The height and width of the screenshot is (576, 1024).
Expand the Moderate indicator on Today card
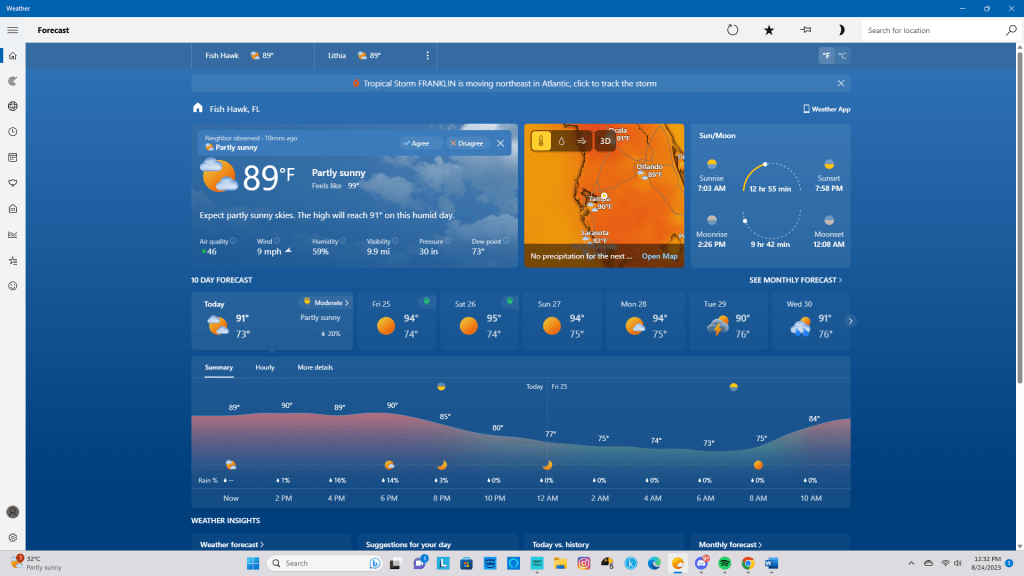point(327,302)
